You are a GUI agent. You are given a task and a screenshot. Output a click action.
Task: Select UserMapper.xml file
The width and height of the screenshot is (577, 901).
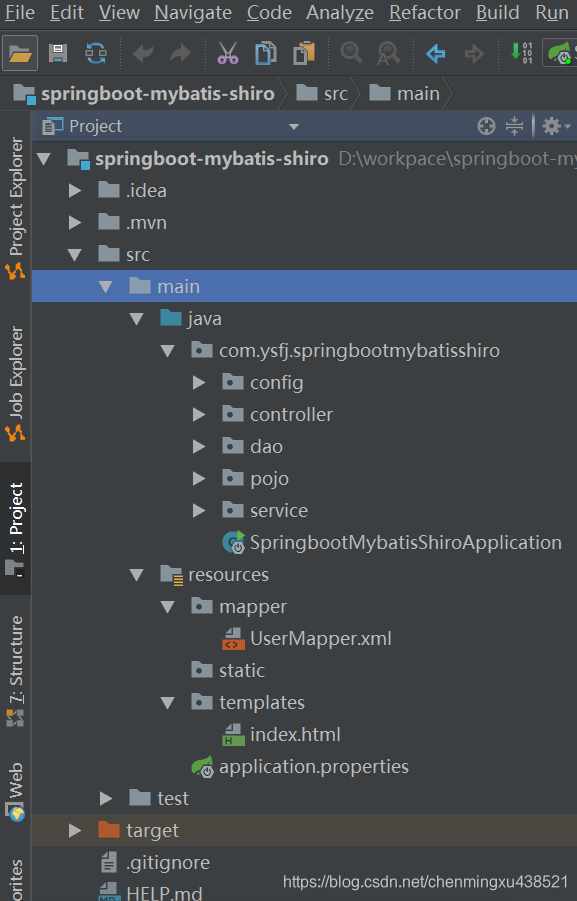coord(307,639)
